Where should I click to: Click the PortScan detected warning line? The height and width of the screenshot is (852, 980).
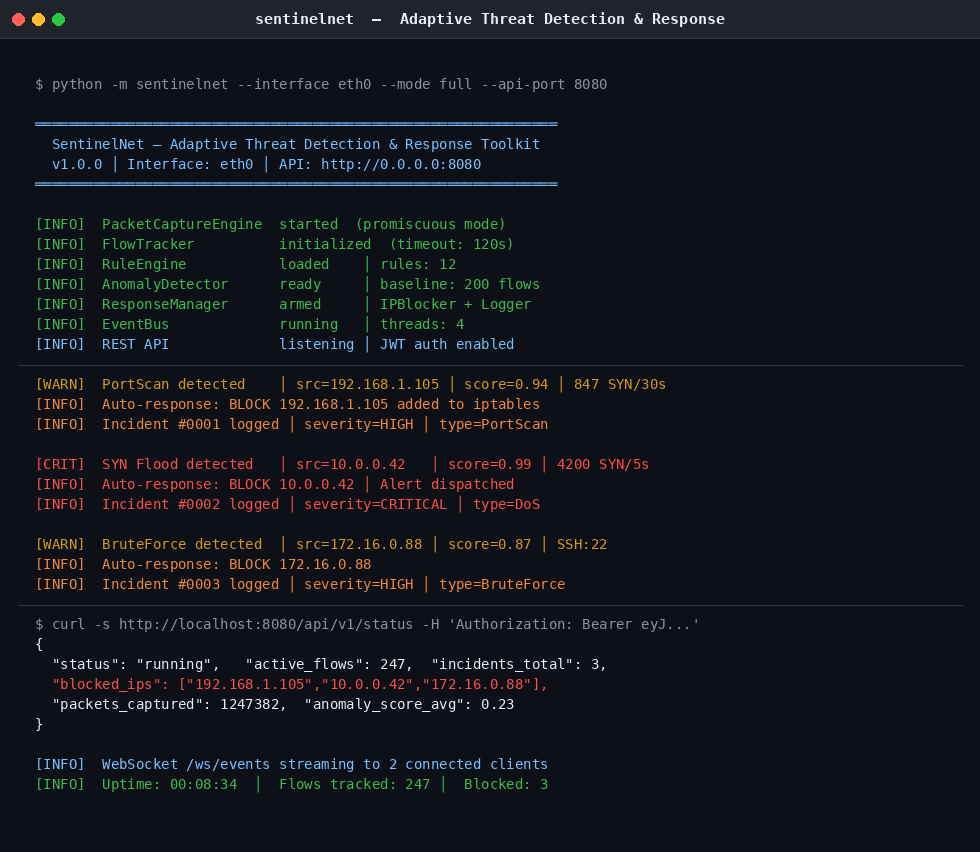tap(350, 384)
